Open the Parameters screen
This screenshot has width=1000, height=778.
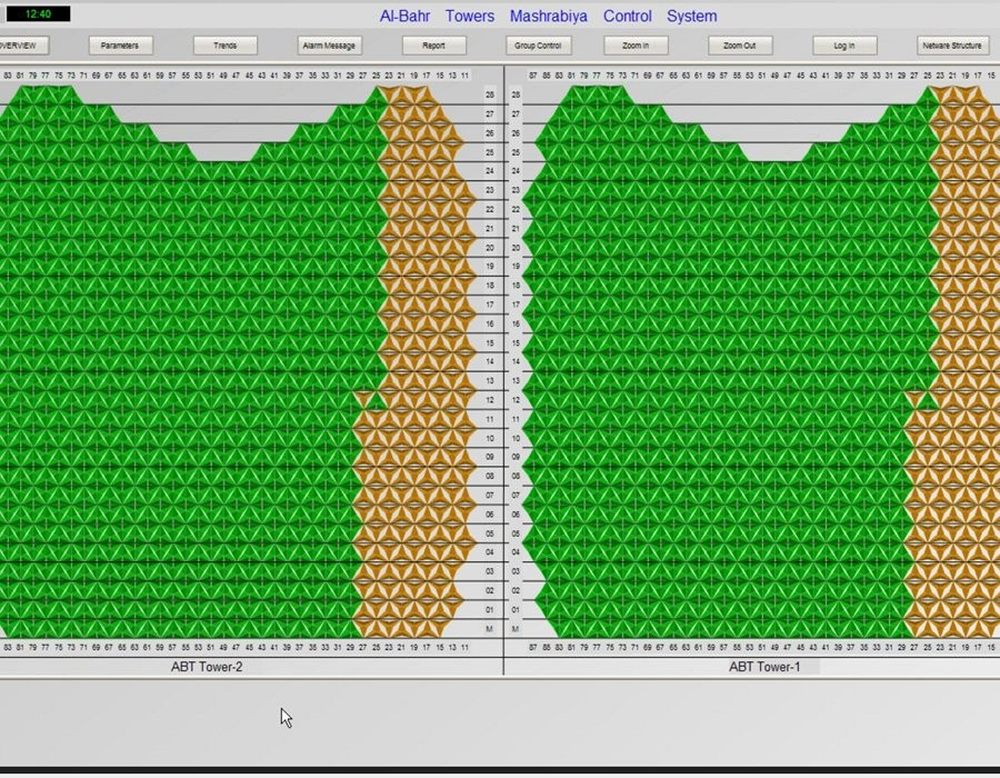[120, 46]
